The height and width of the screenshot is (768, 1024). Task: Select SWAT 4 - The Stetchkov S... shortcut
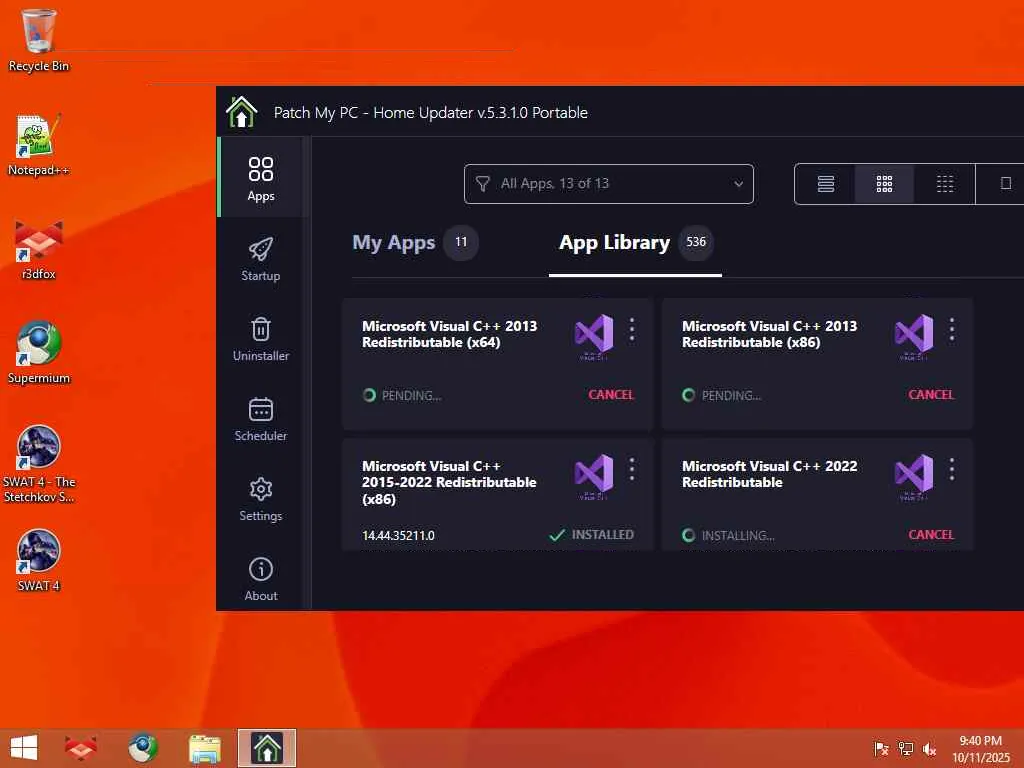pos(39,464)
